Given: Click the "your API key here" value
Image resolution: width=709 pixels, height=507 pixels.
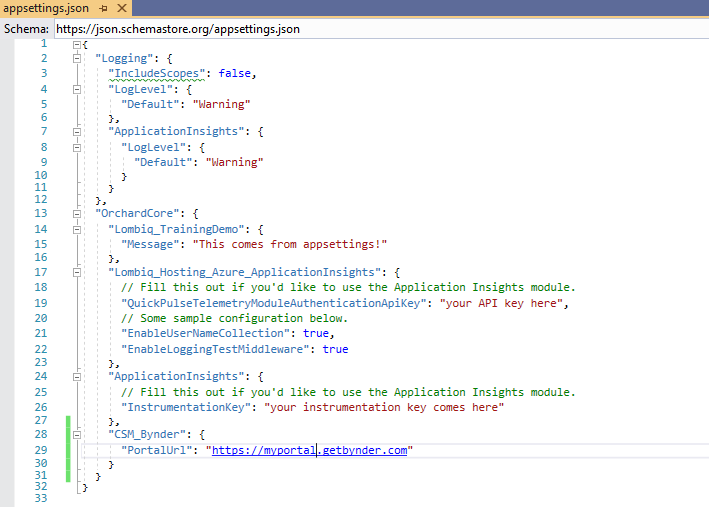Looking at the screenshot, I should (x=501, y=303).
